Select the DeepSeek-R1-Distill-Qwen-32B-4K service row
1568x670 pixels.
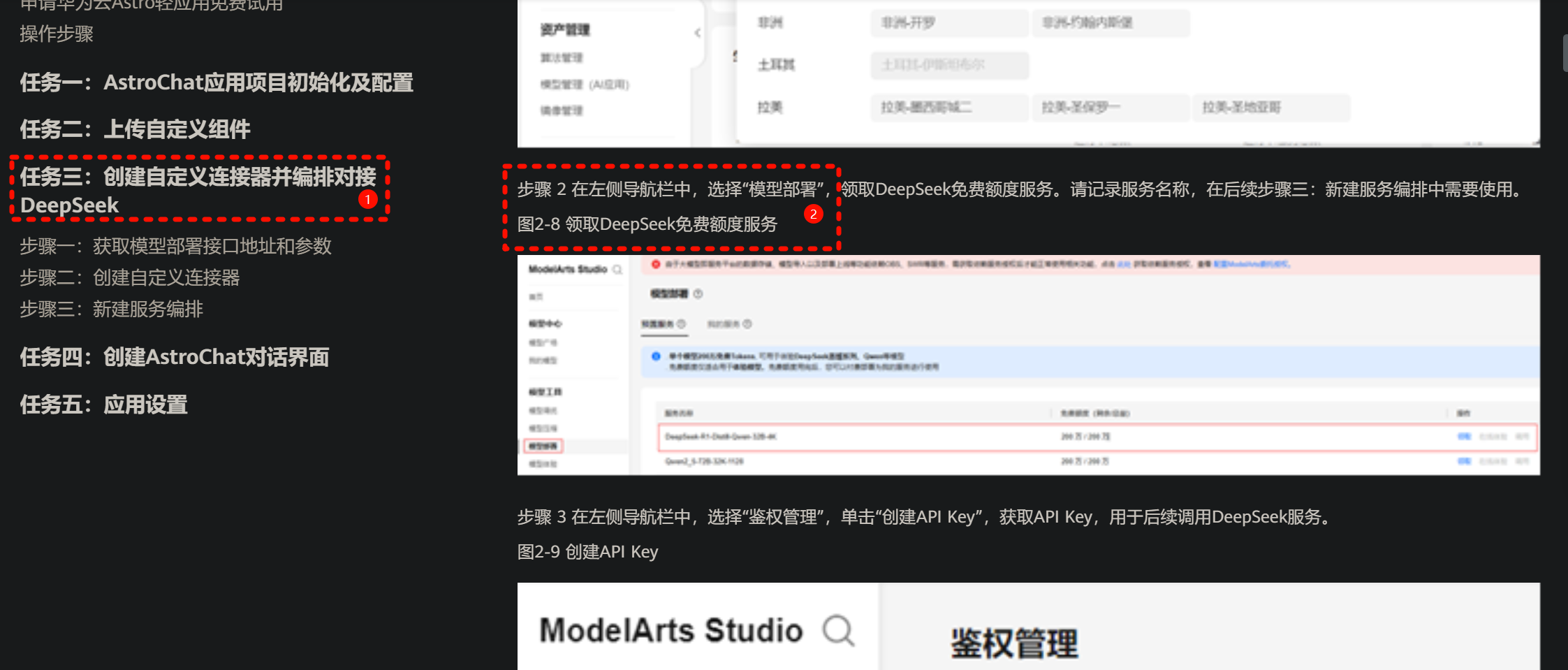pos(1097,437)
